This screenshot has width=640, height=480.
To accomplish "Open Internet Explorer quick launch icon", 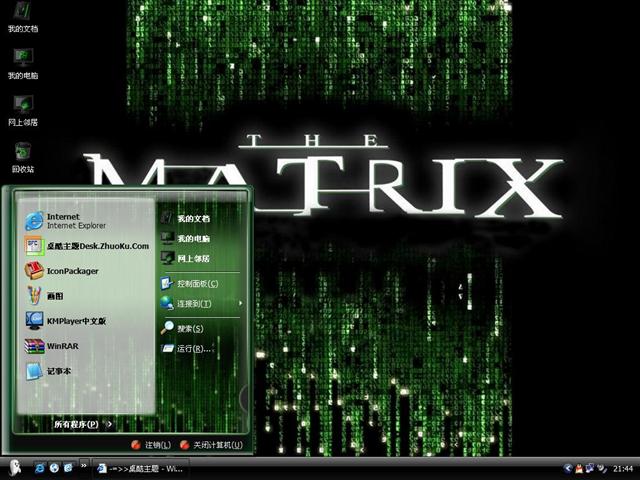I will click(40, 468).
